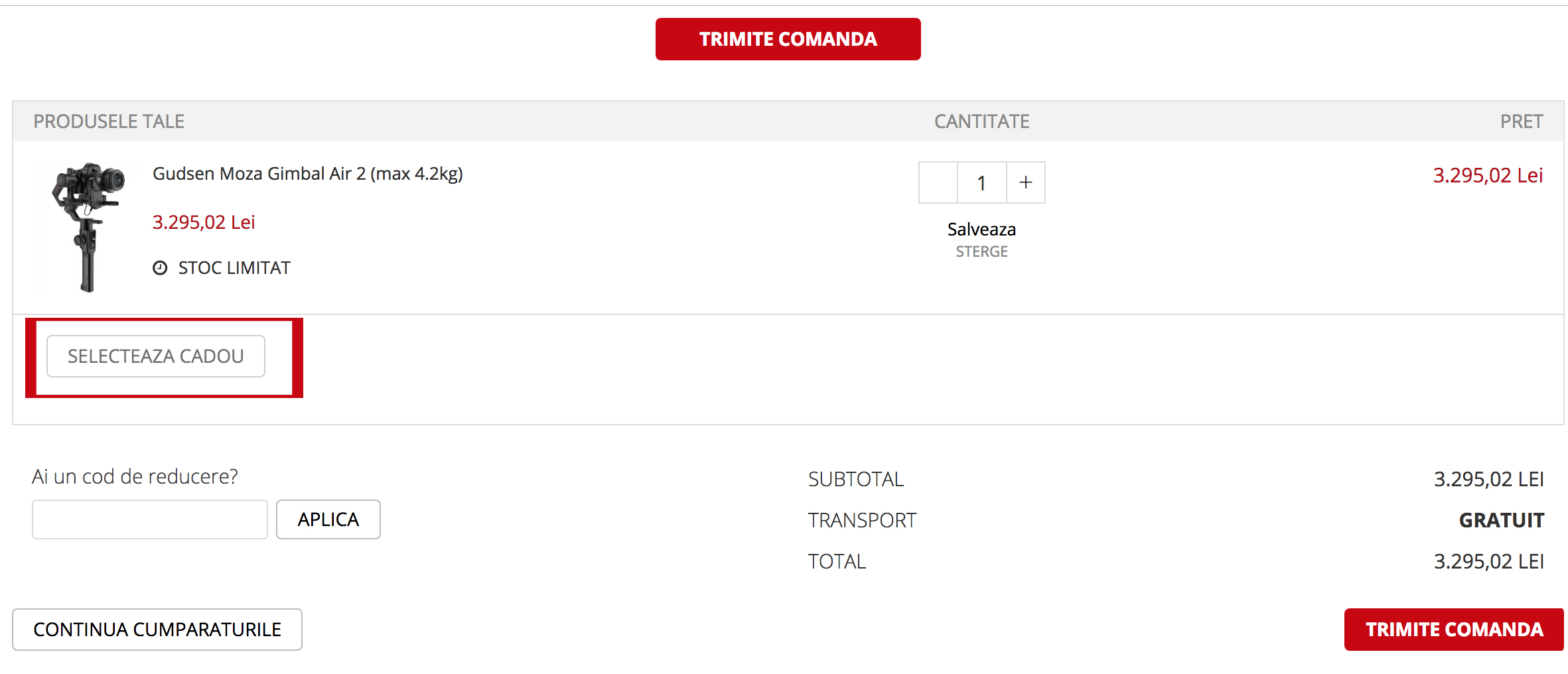Click the red price under the product name

[x=204, y=222]
